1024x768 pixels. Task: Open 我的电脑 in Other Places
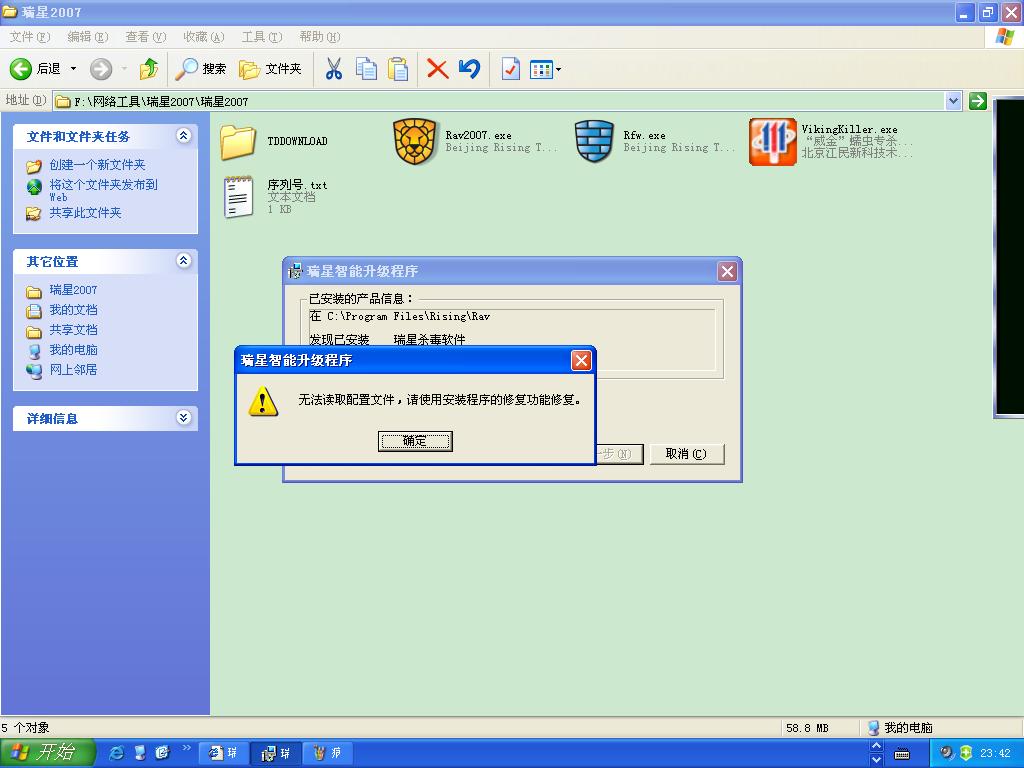pyautogui.click(x=73, y=350)
